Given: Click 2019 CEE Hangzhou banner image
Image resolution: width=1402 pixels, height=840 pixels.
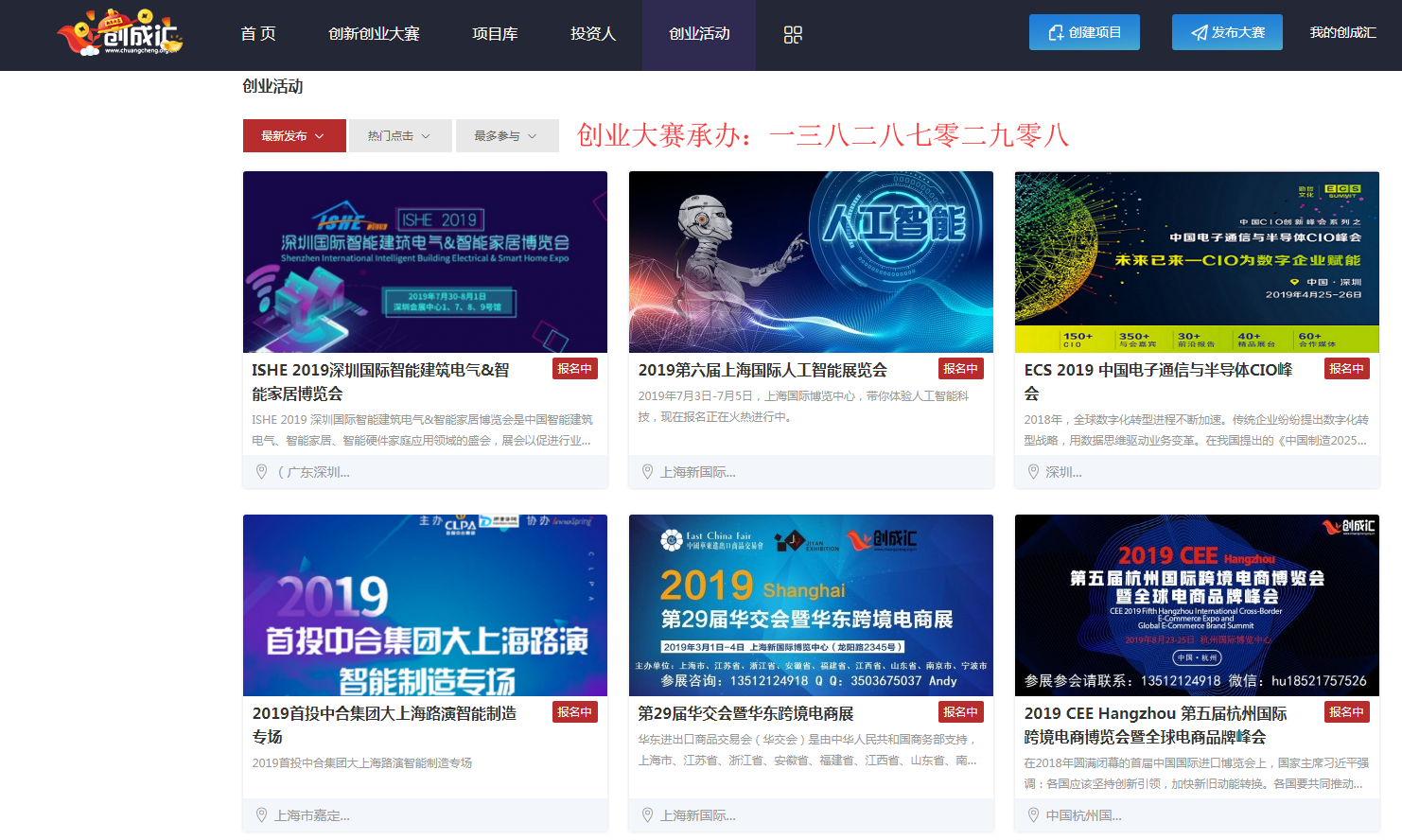Looking at the screenshot, I should point(1197,605).
